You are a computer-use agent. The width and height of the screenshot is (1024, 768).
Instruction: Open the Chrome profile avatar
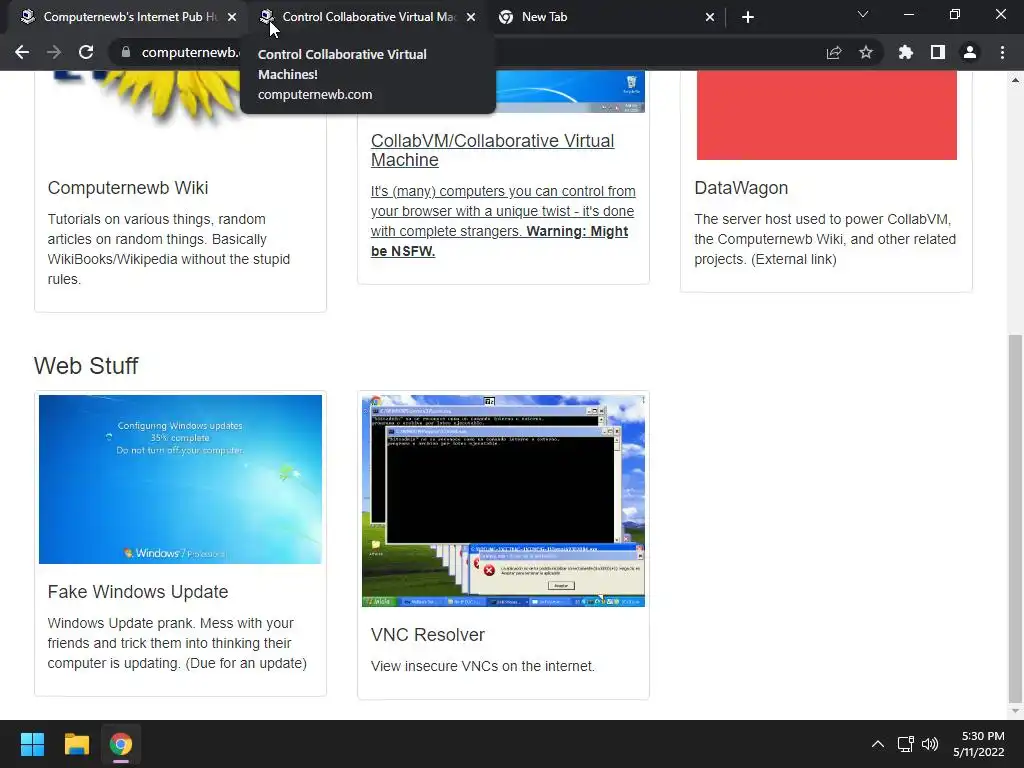point(970,52)
